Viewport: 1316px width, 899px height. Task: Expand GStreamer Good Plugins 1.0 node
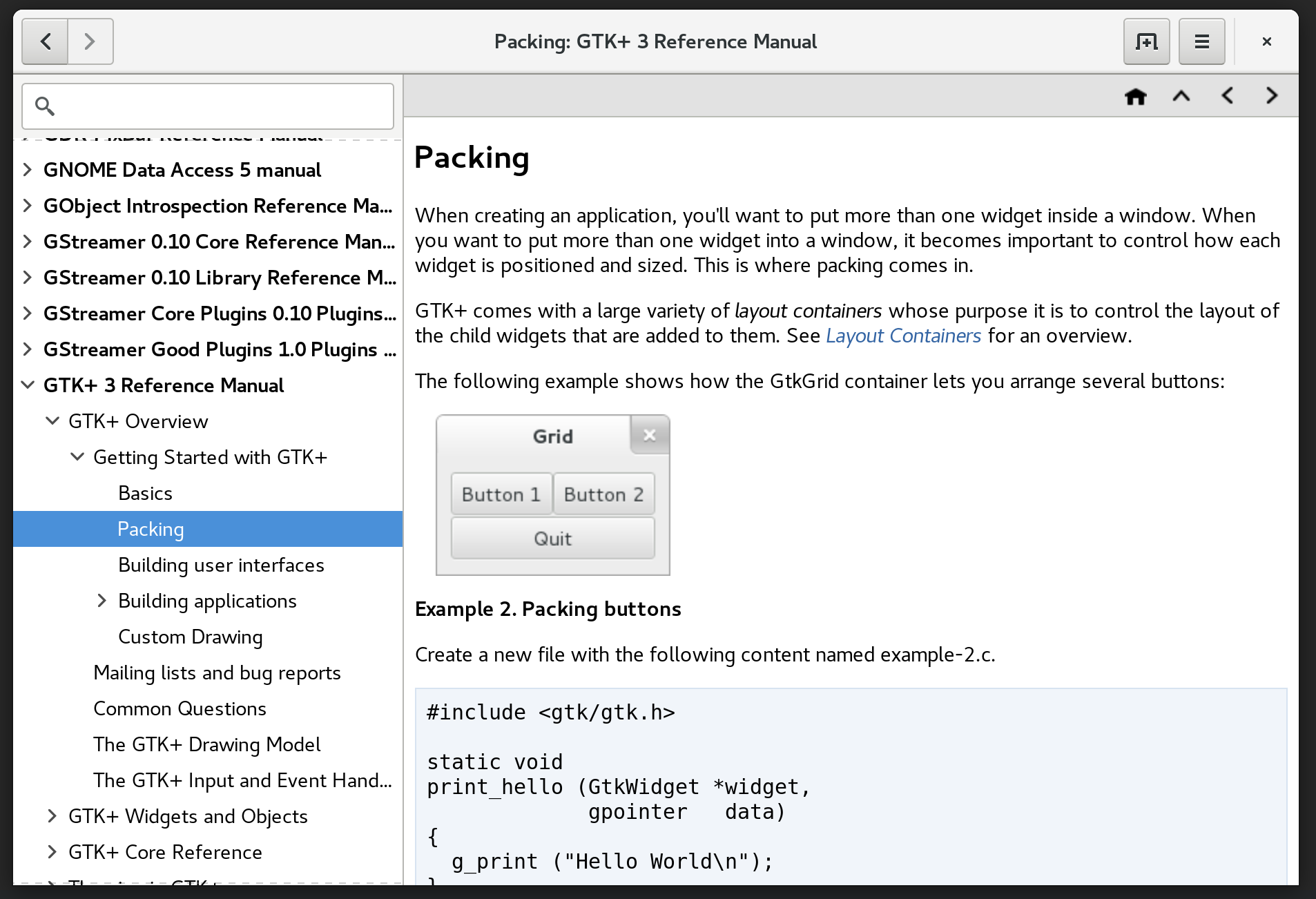coord(28,349)
